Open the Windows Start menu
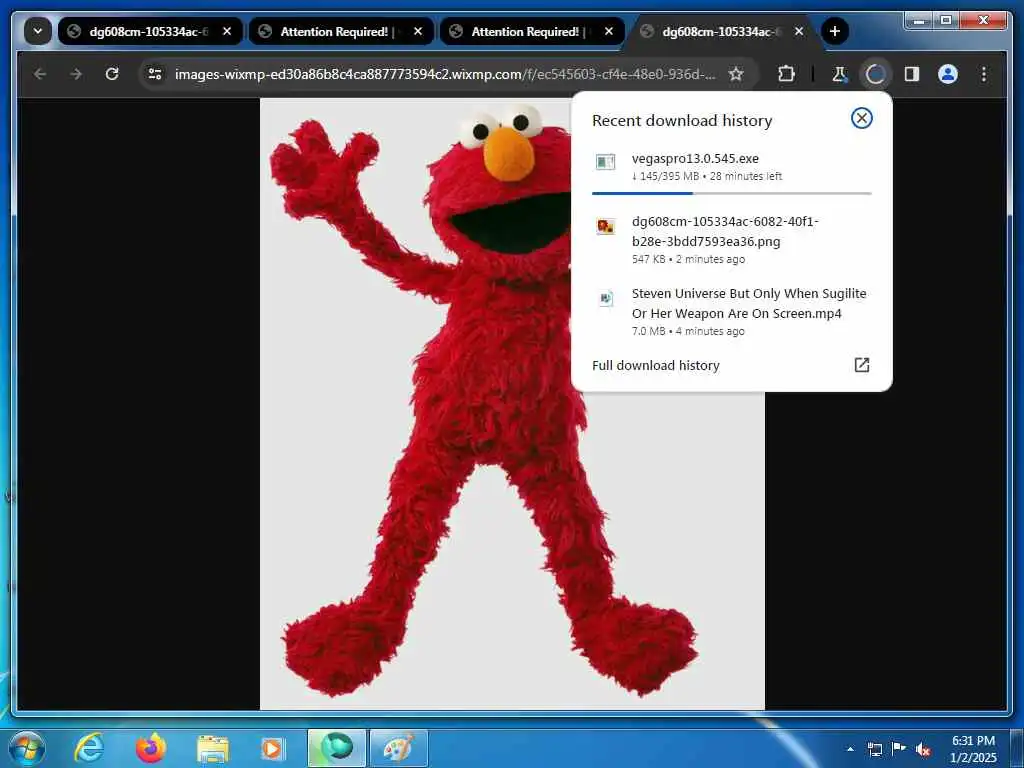This screenshot has width=1024, height=768. coord(27,748)
